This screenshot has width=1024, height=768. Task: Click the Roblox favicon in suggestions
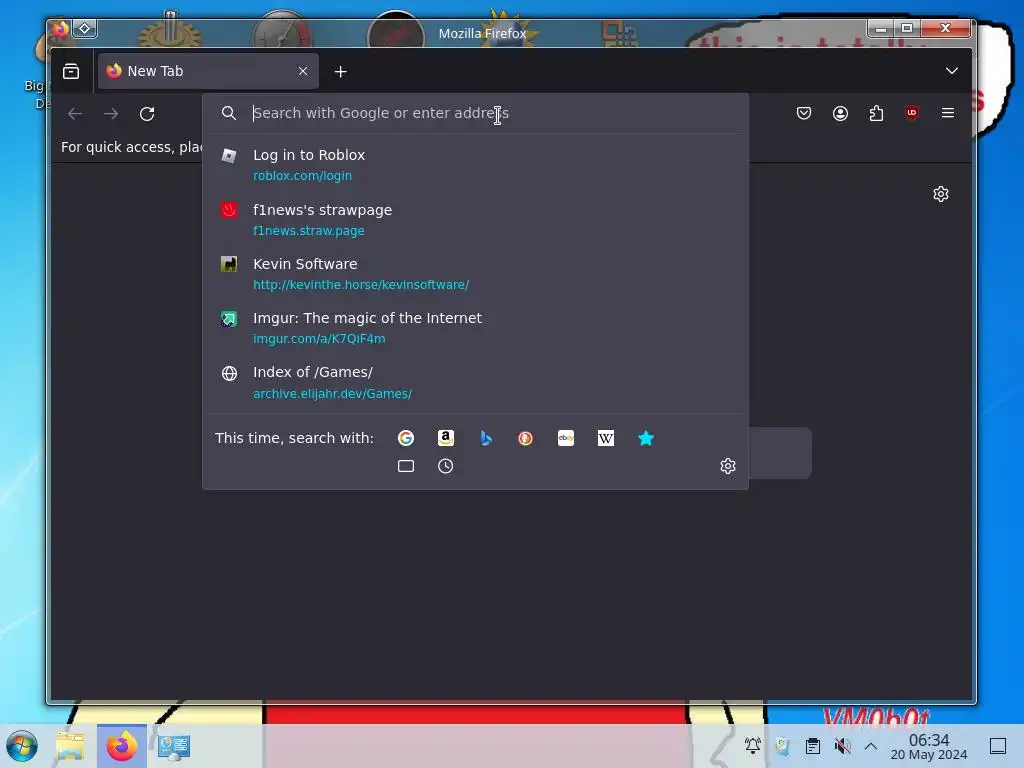click(229, 155)
